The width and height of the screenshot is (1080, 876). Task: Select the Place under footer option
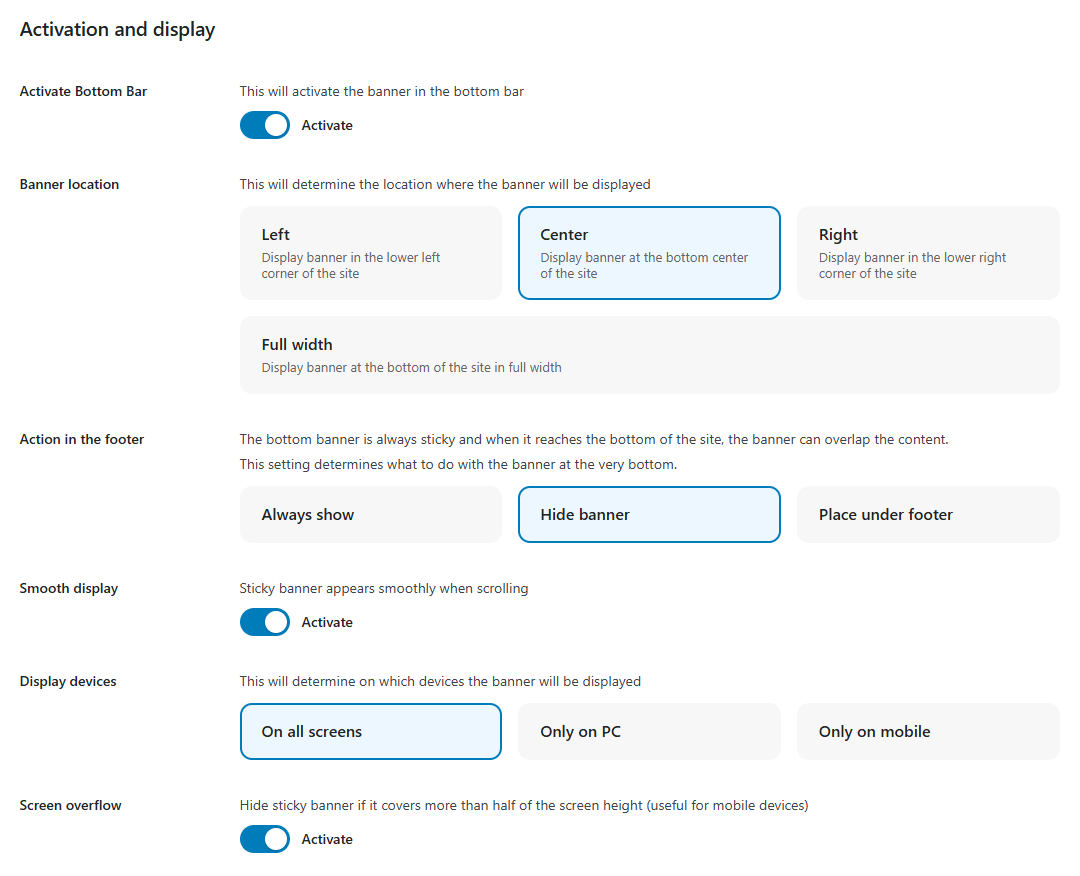(927, 515)
